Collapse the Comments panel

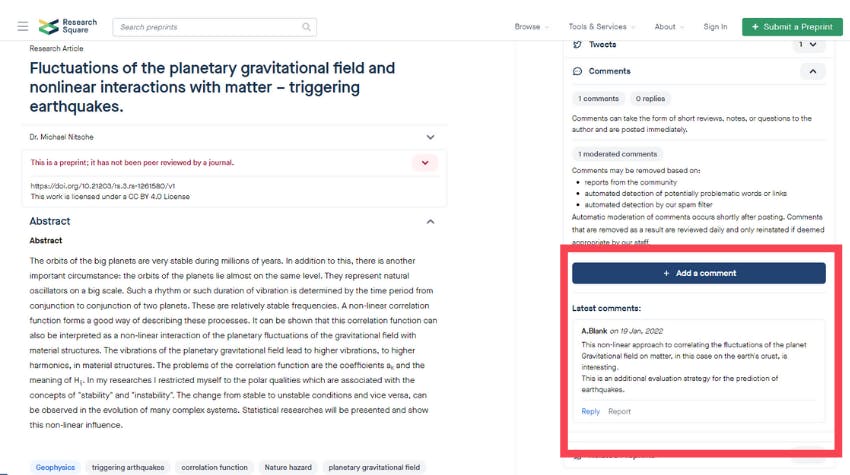click(x=813, y=71)
